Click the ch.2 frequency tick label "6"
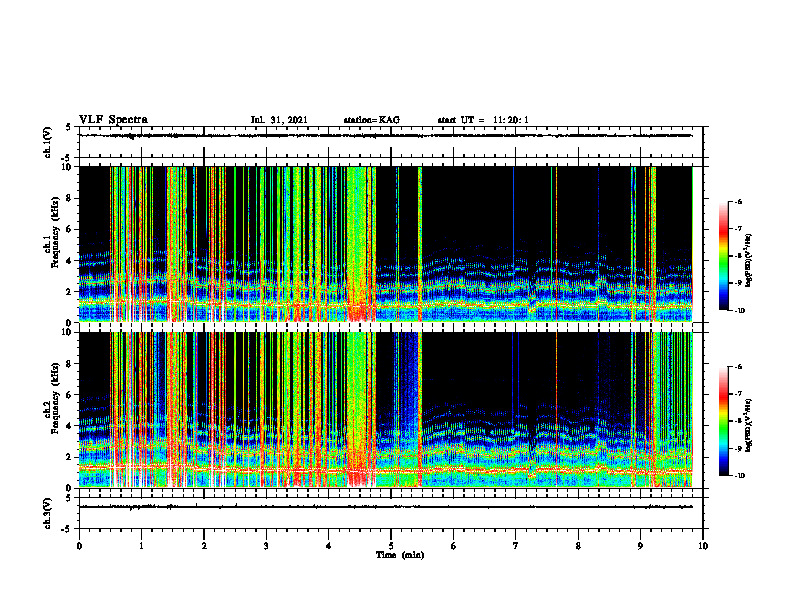This screenshot has width=792, height=612. tap(70, 395)
